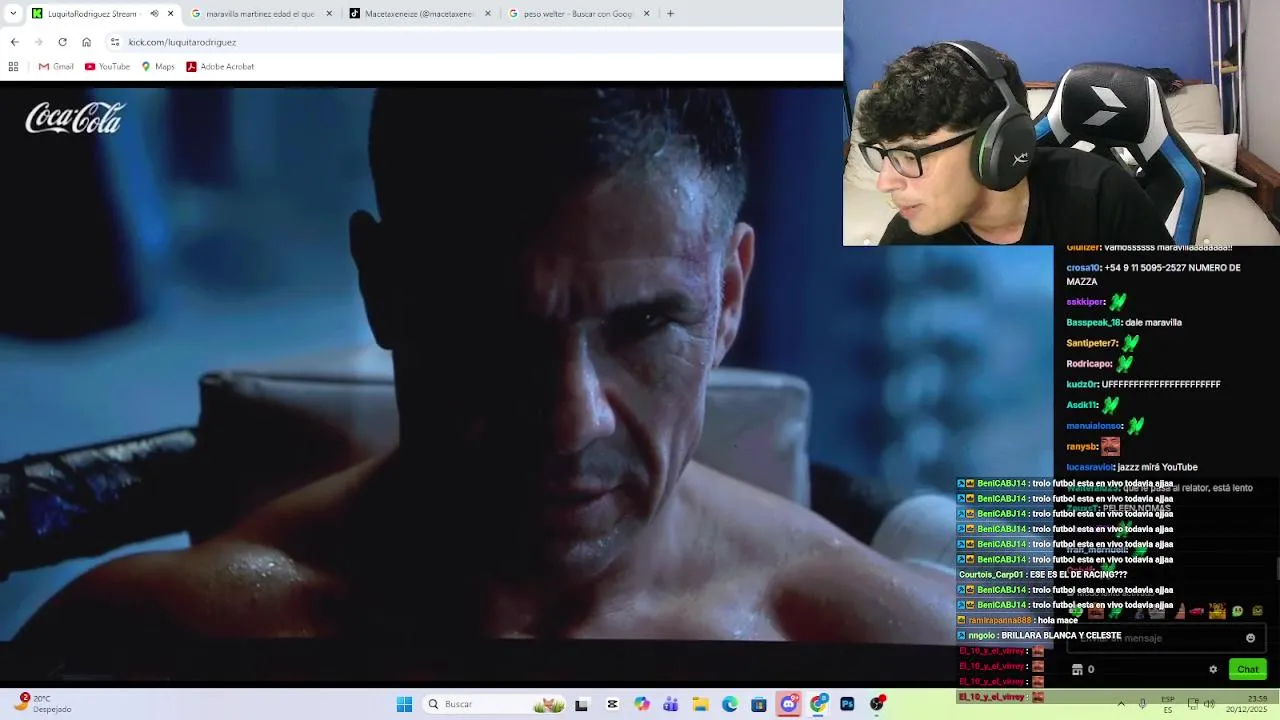Reload the kick.com page
This screenshot has height=720, width=1280.
[x=62, y=42]
